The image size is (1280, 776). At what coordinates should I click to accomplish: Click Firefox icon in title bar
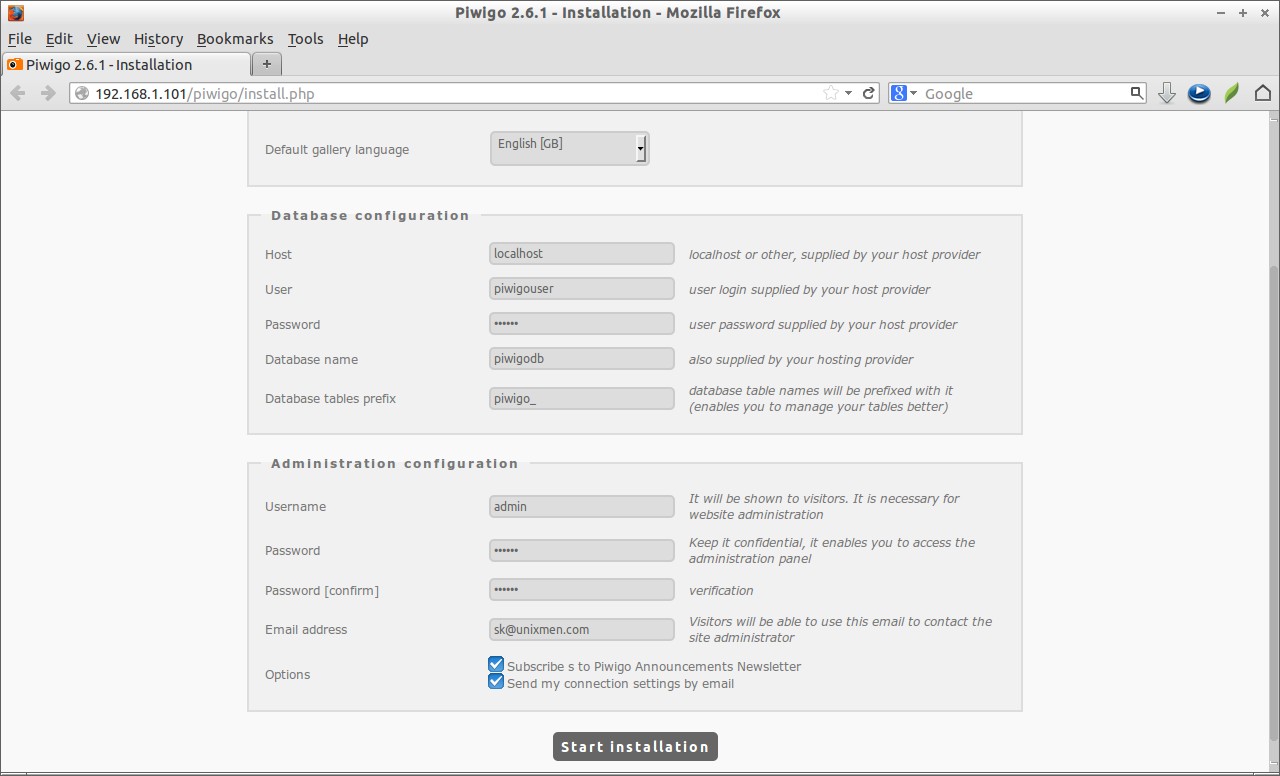coord(15,13)
